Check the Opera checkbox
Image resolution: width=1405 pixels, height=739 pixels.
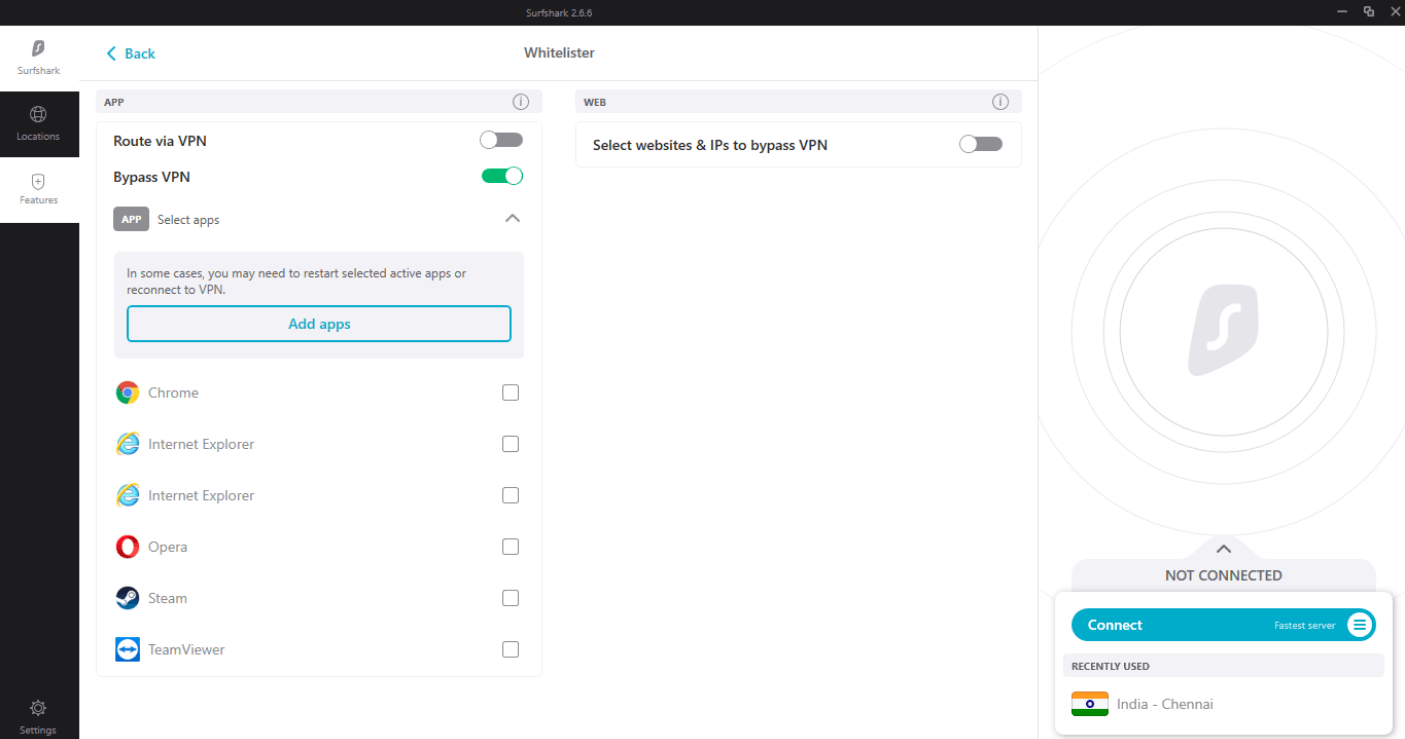click(510, 547)
